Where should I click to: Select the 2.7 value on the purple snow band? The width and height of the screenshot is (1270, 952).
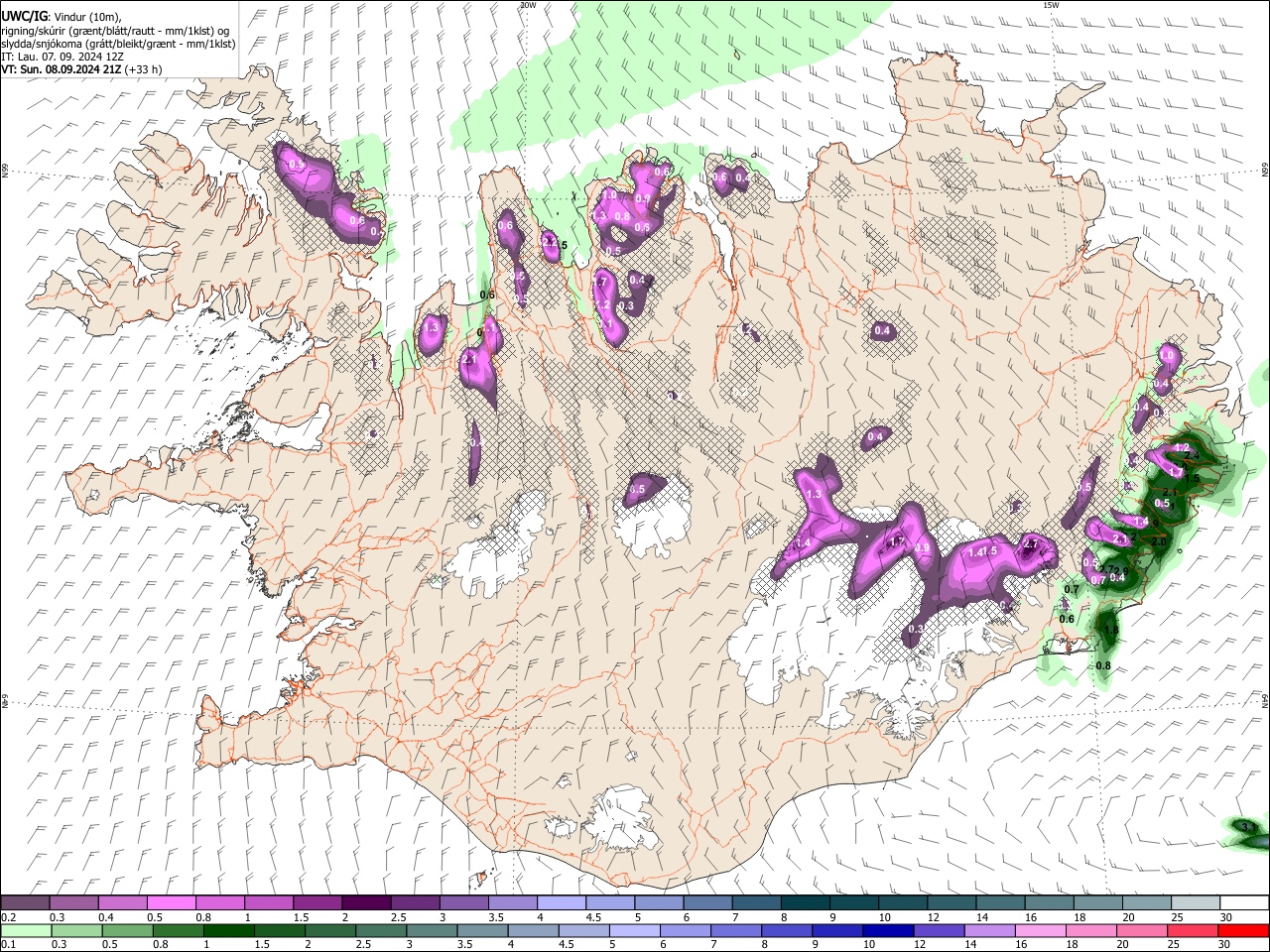coord(1030,544)
